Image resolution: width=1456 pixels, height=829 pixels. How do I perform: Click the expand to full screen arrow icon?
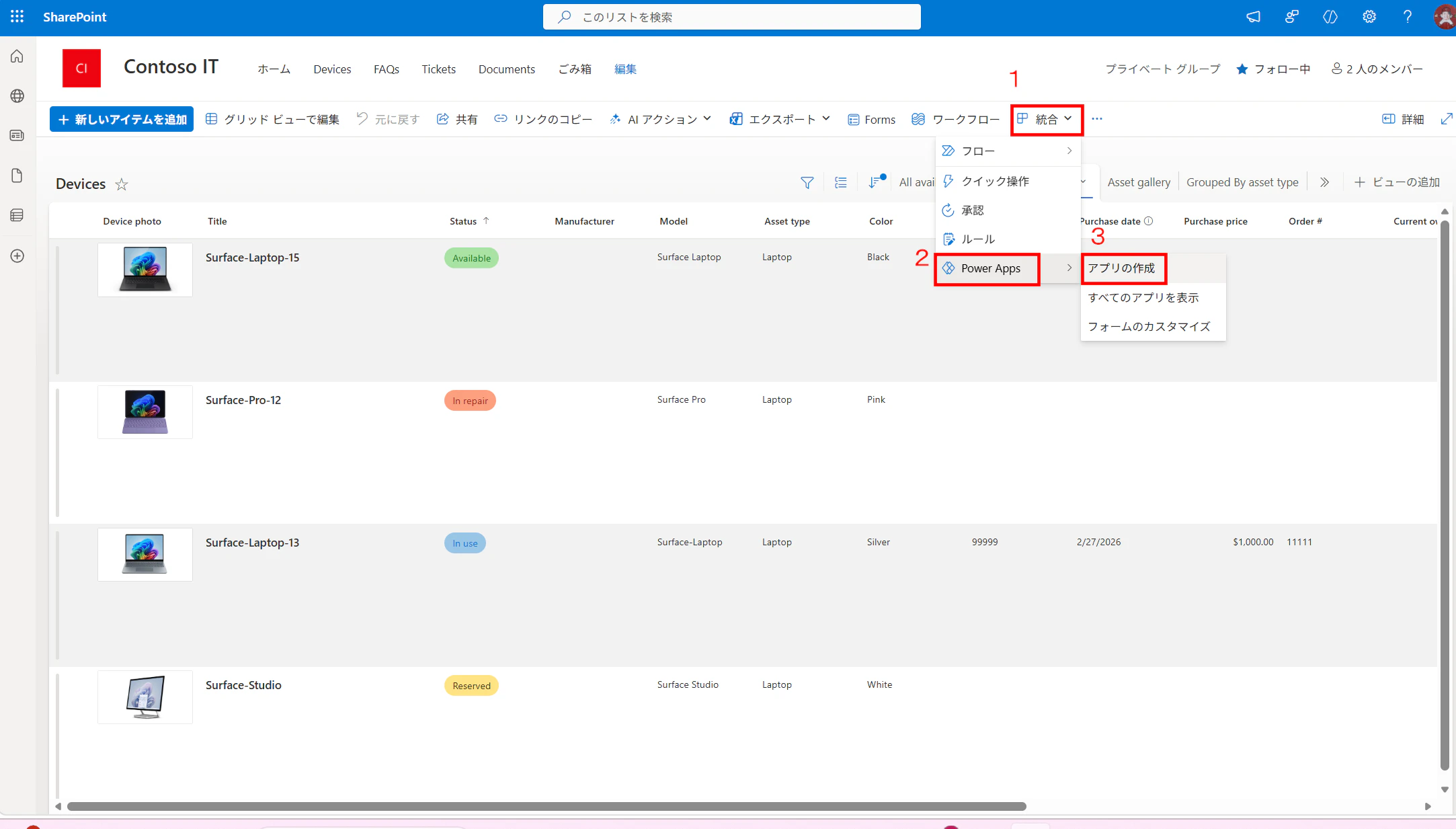point(1447,119)
